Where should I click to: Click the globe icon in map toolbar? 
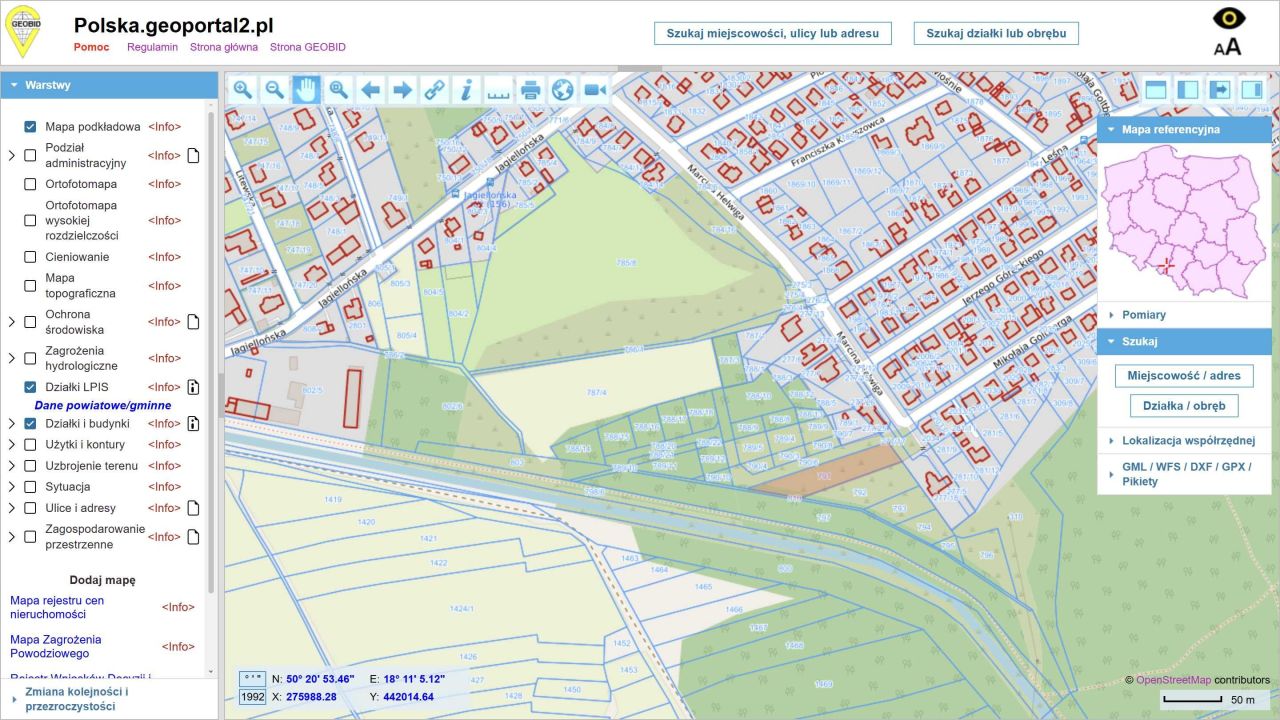pyautogui.click(x=562, y=89)
